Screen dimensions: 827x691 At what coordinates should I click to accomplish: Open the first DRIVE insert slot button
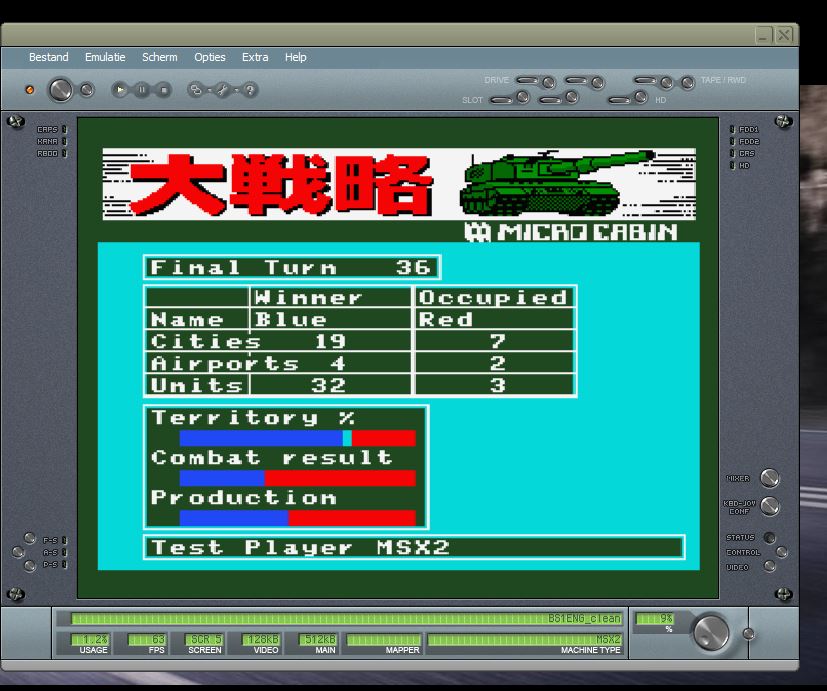coord(527,80)
